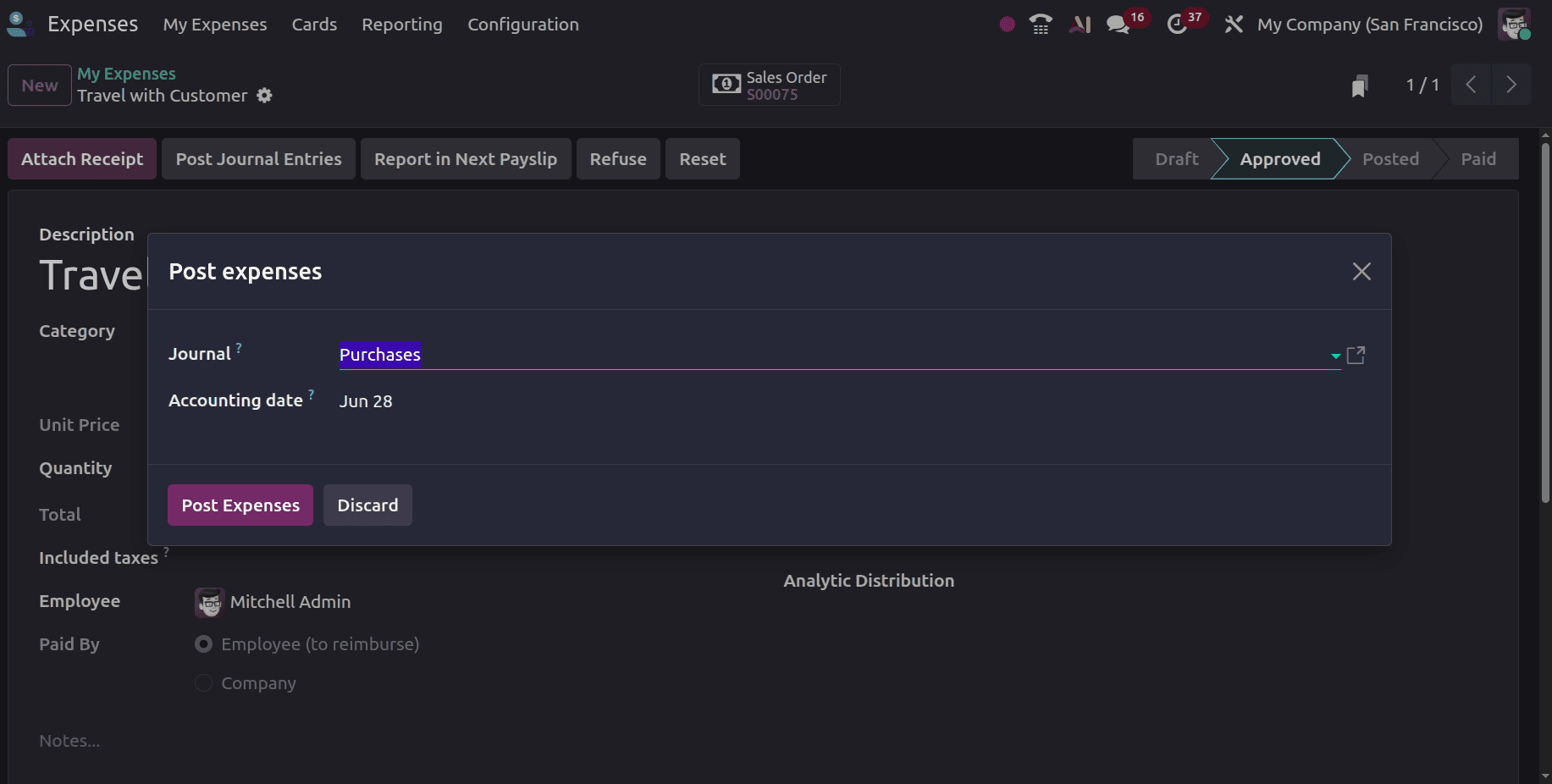Expand the Journal dropdown arrow

(1335, 356)
